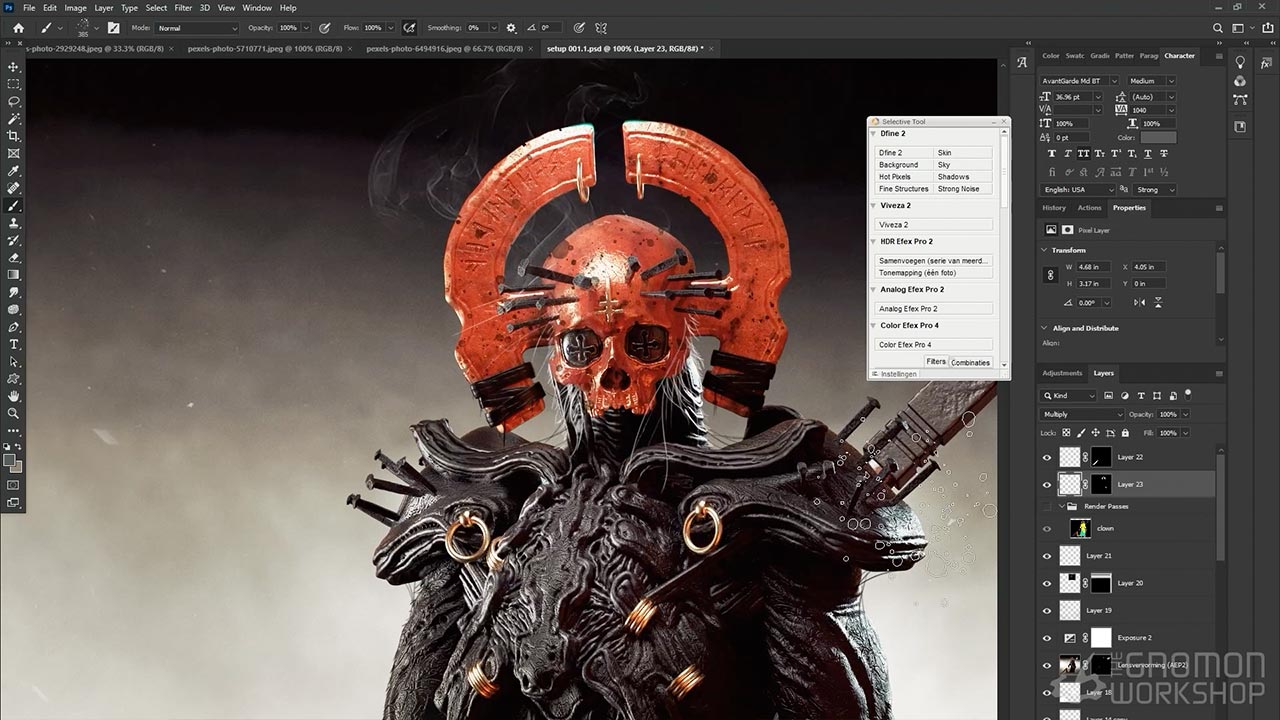Select the Zoom magnifier tool
Screen dimensions: 1280x720
pyautogui.click(x=14, y=413)
